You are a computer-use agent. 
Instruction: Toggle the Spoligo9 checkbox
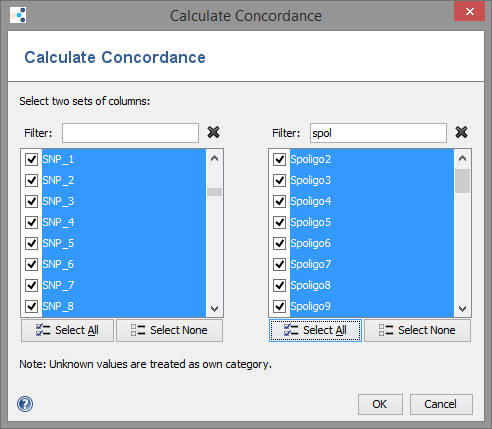click(x=279, y=306)
